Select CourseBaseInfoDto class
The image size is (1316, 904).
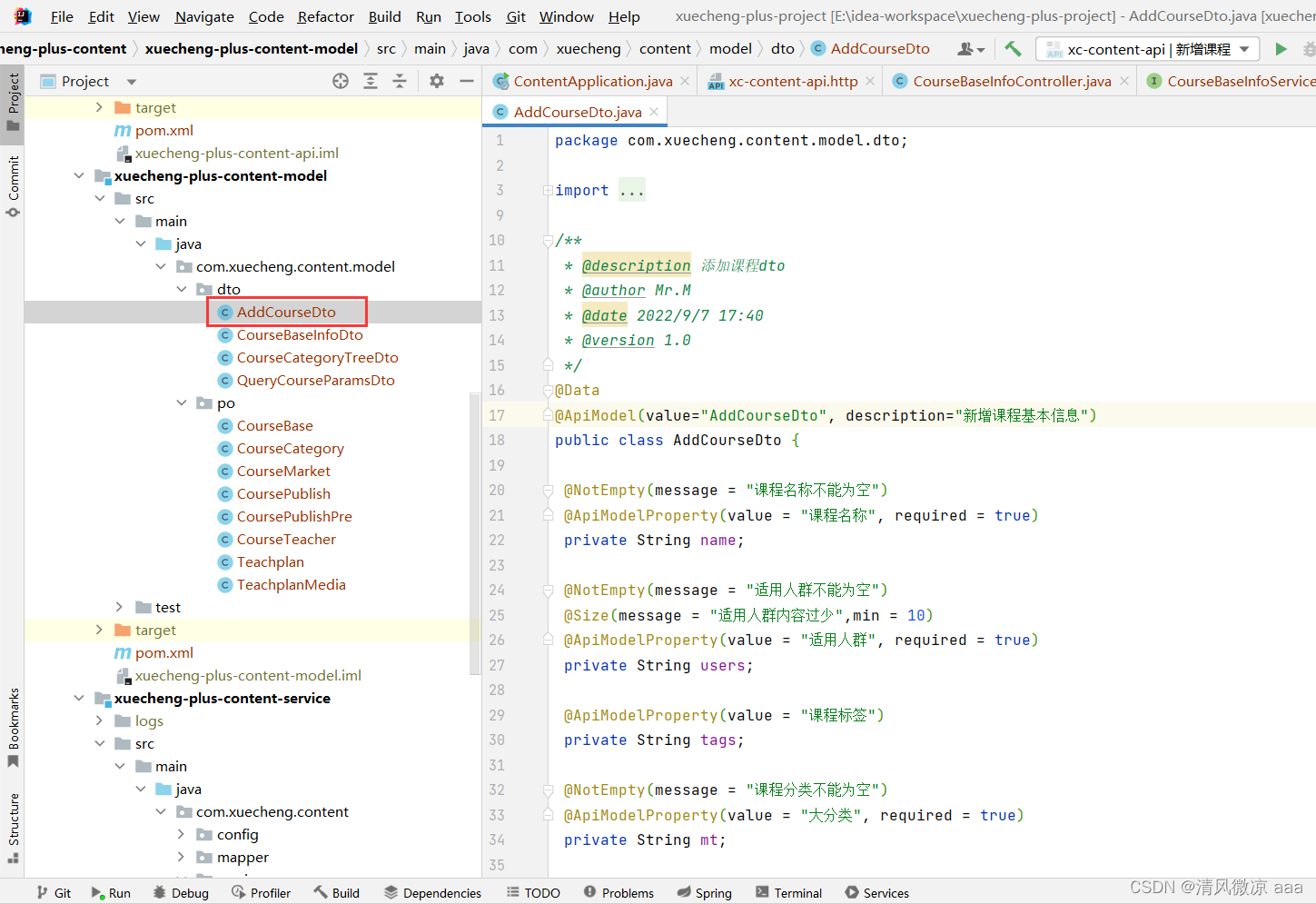pyautogui.click(x=299, y=335)
